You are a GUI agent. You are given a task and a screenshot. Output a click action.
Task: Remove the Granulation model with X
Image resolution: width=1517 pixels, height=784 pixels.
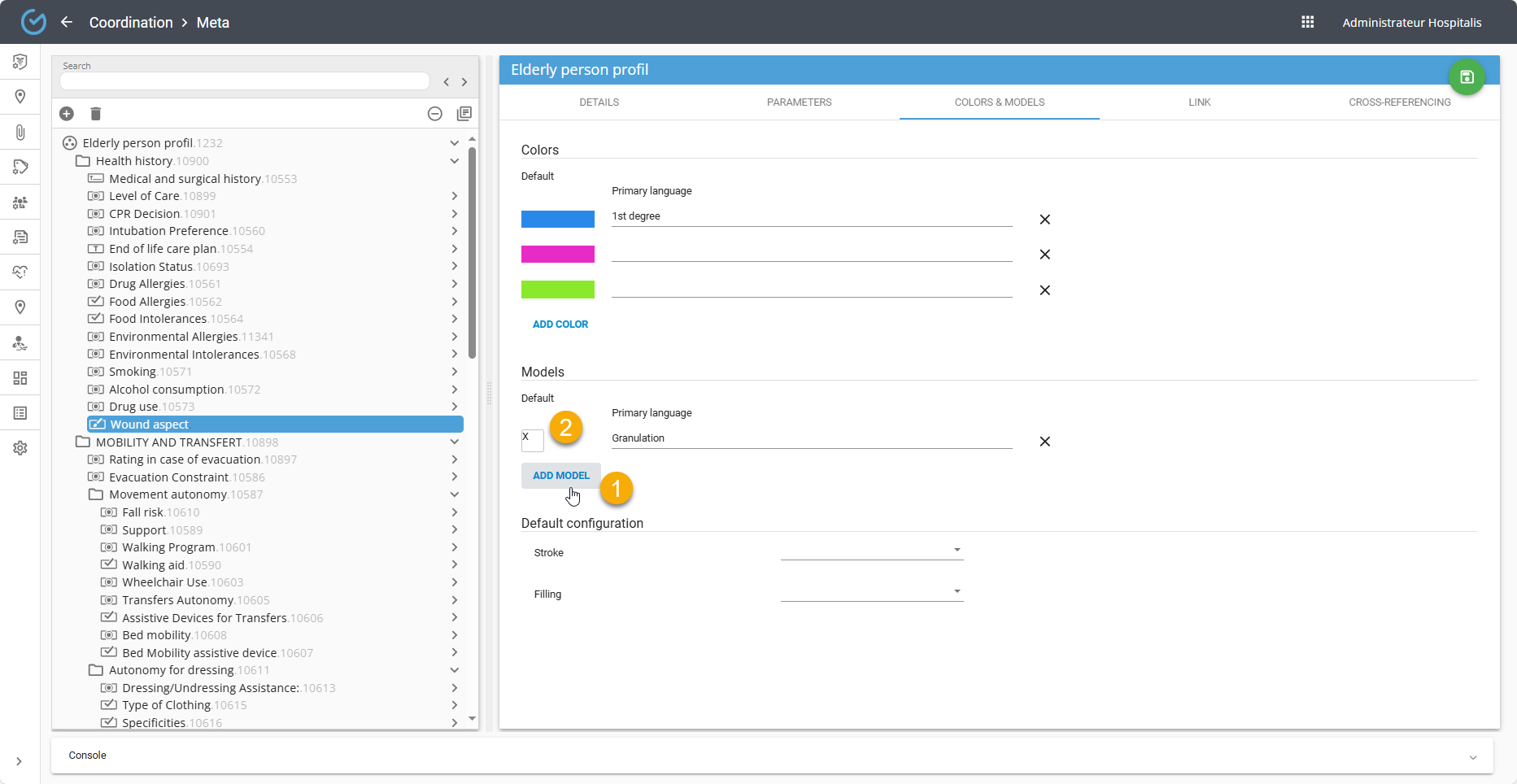(x=1044, y=442)
